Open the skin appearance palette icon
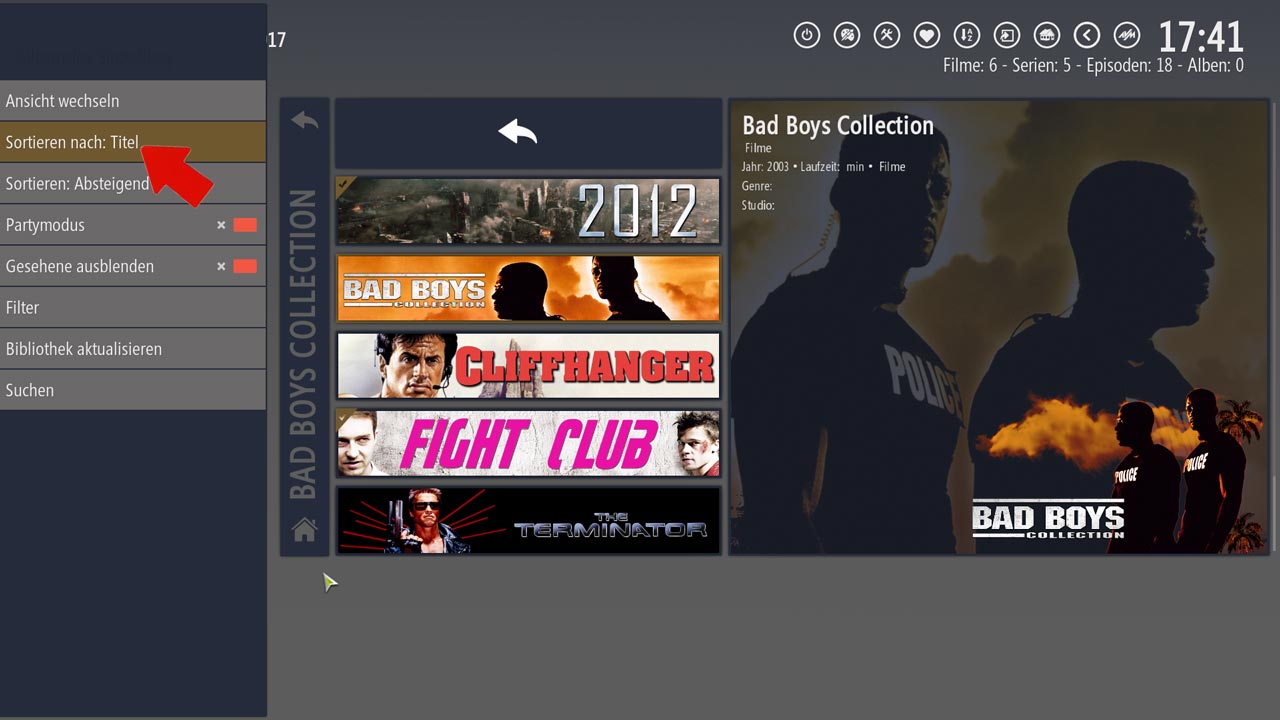Image resolution: width=1280 pixels, height=720 pixels. pyautogui.click(x=847, y=36)
